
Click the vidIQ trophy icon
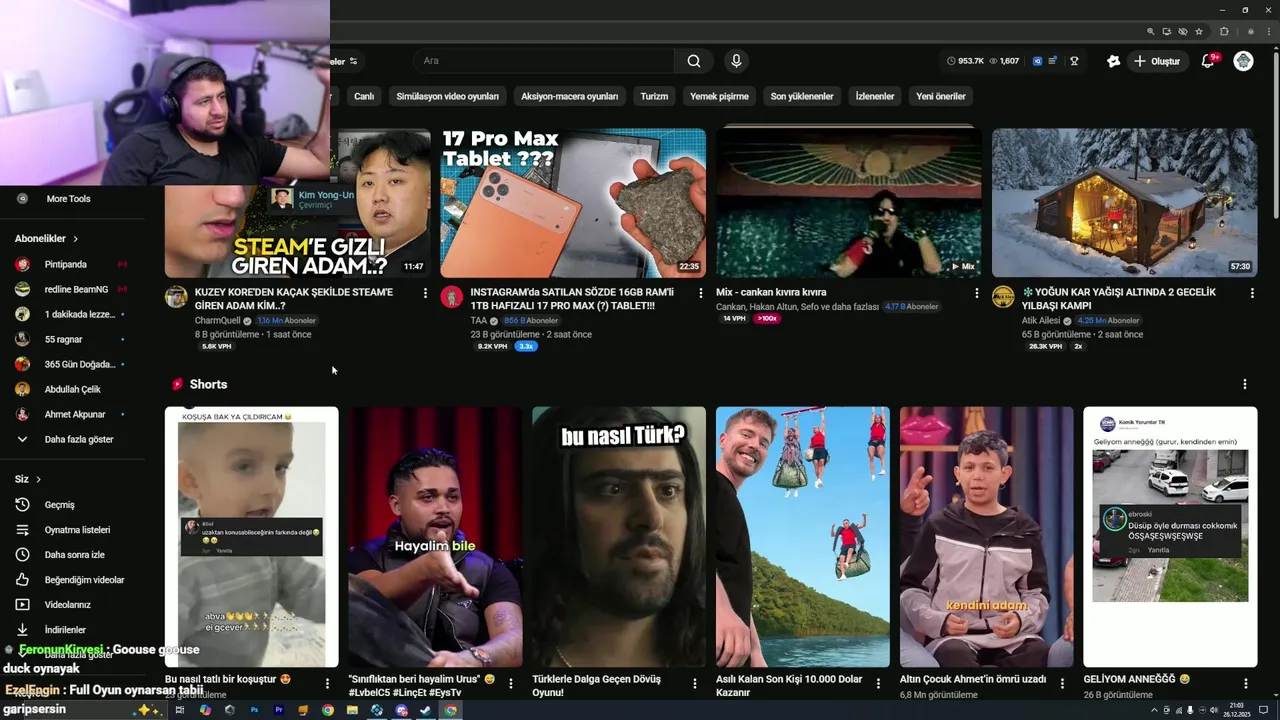(x=1074, y=61)
